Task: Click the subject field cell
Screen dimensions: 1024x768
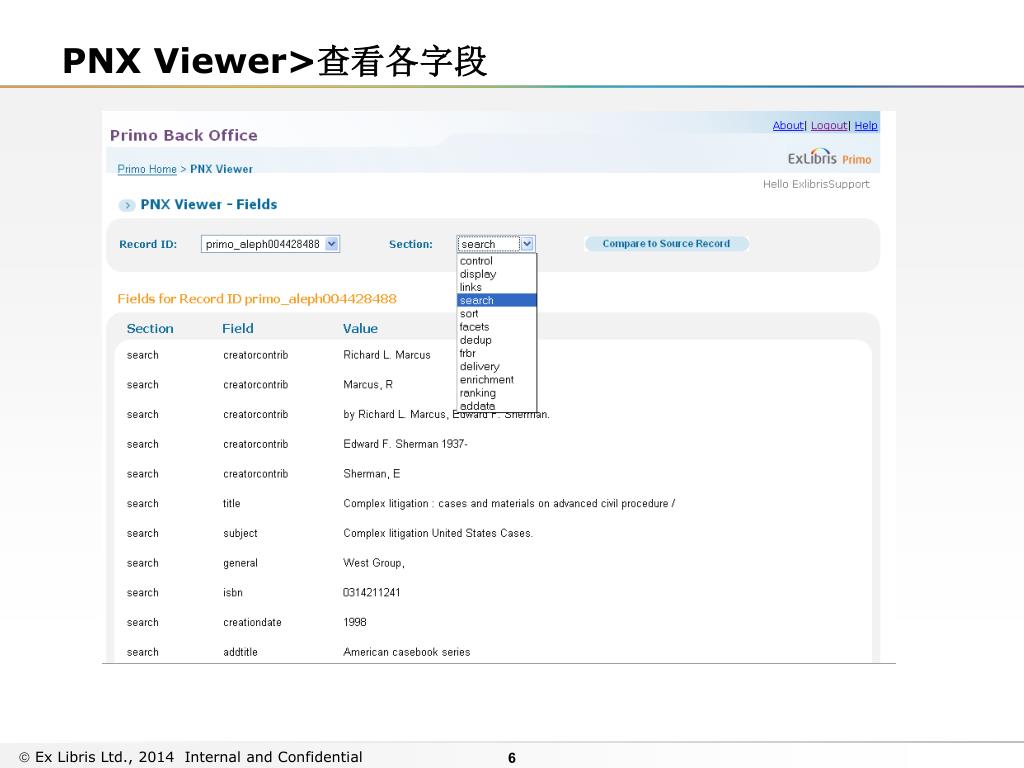Action: pyautogui.click(x=240, y=534)
